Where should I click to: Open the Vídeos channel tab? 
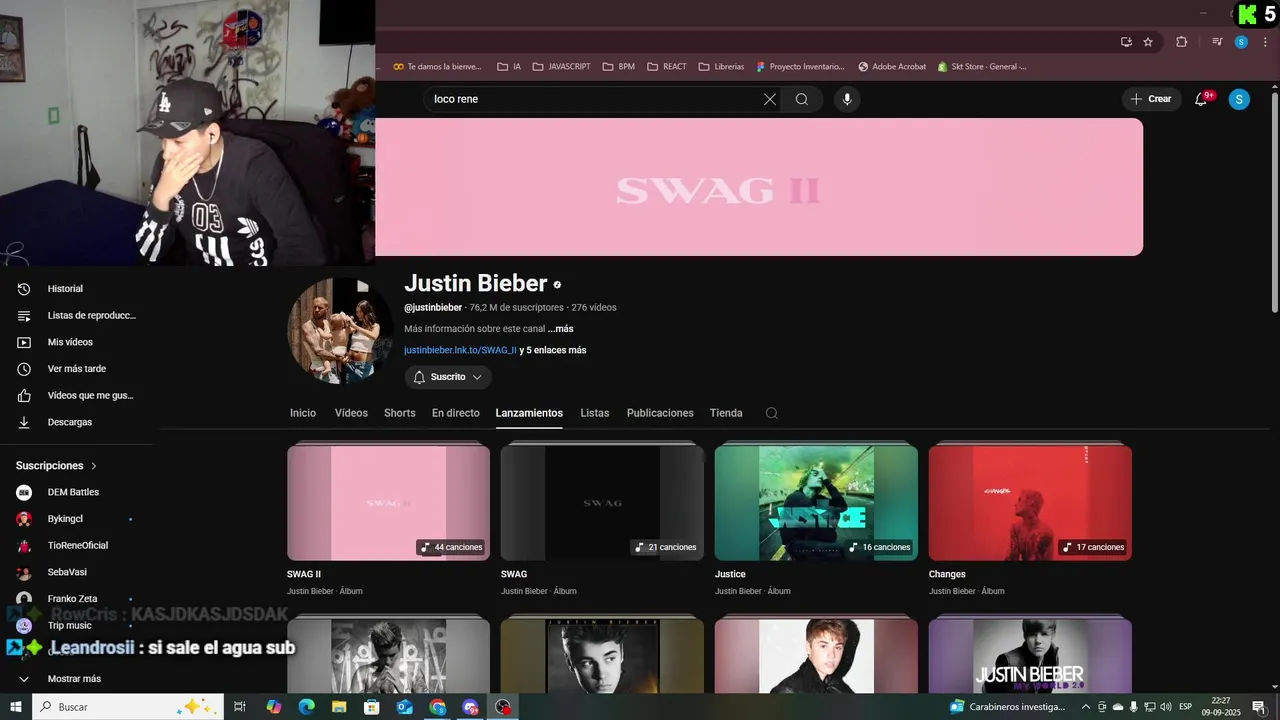[x=351, y=413]
